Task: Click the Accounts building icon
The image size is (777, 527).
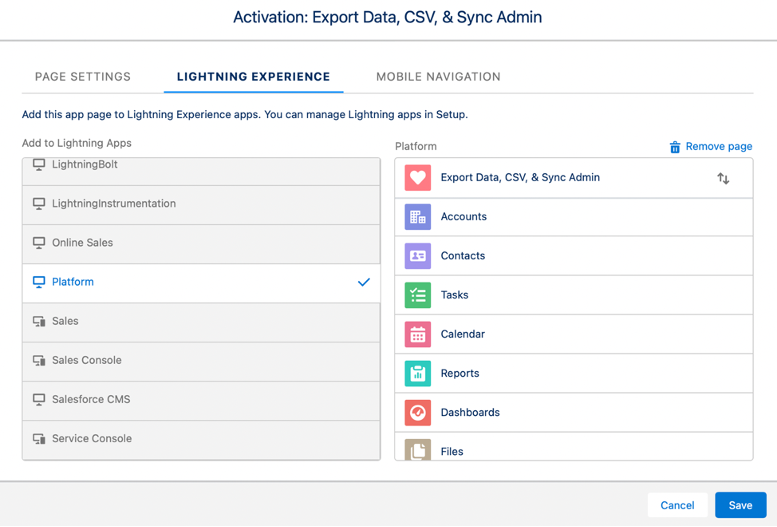Action: tap(417, 217)
